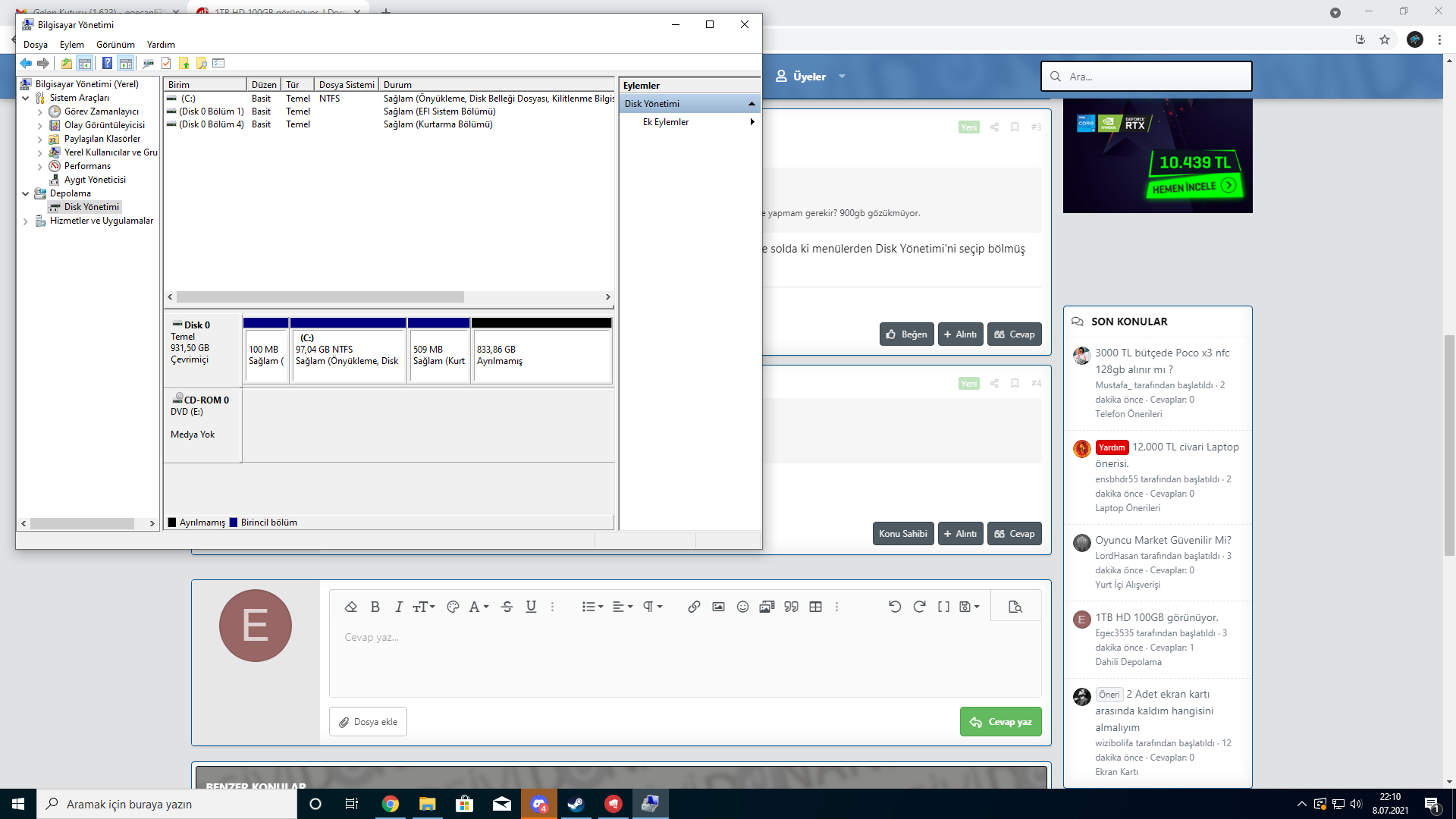Click the Up One Level folder icon
The width and height of the screenshot is (1456, 819).
point(67,64)
